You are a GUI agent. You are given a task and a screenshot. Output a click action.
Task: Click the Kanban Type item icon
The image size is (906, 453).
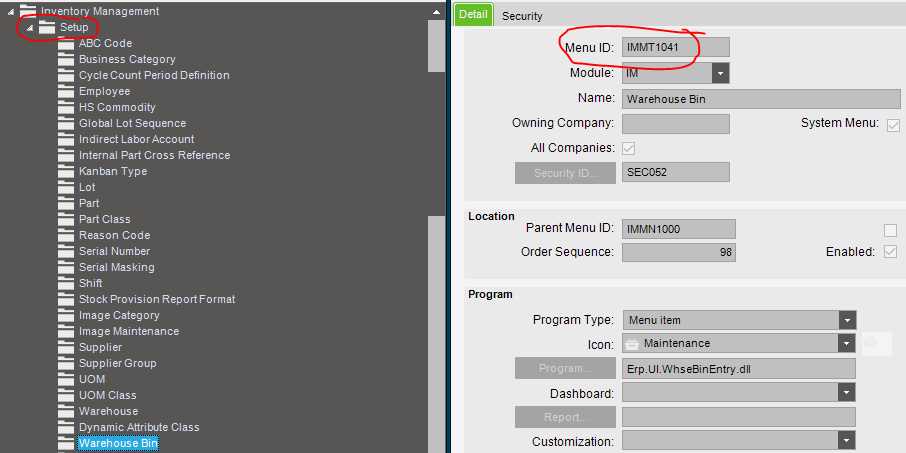[66, 172]
